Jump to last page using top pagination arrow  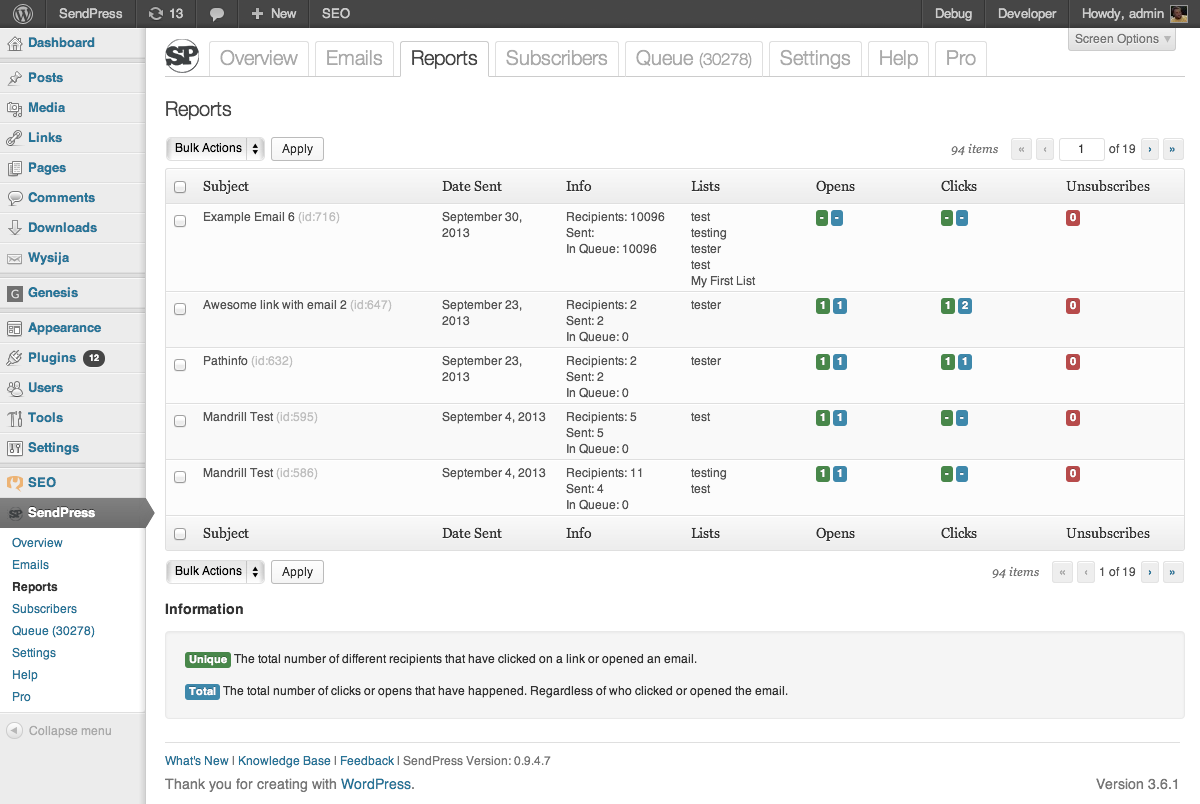coord(1174,149)
